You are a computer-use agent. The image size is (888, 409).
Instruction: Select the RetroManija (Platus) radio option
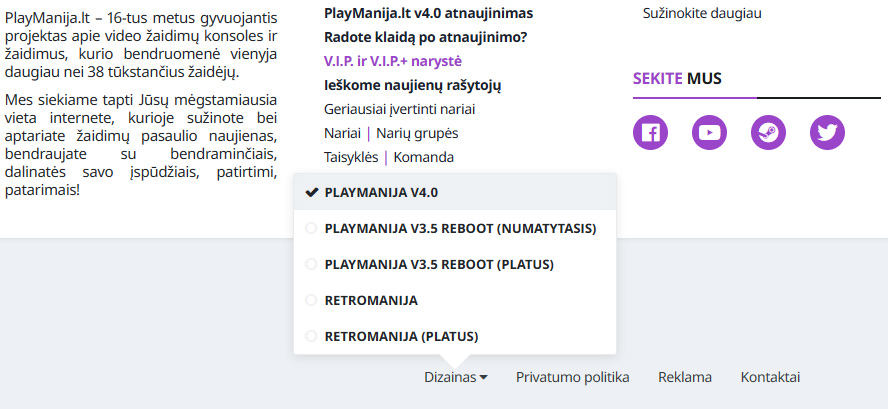[311, 336]
